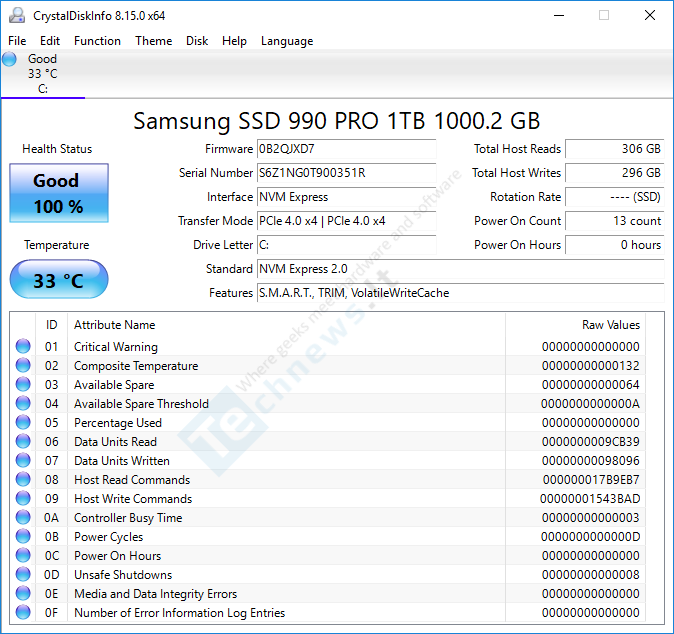Click raw value 0000000000064
Image resolution: width=674 pixels, height=634 pixels.
[x=591, y=385]
